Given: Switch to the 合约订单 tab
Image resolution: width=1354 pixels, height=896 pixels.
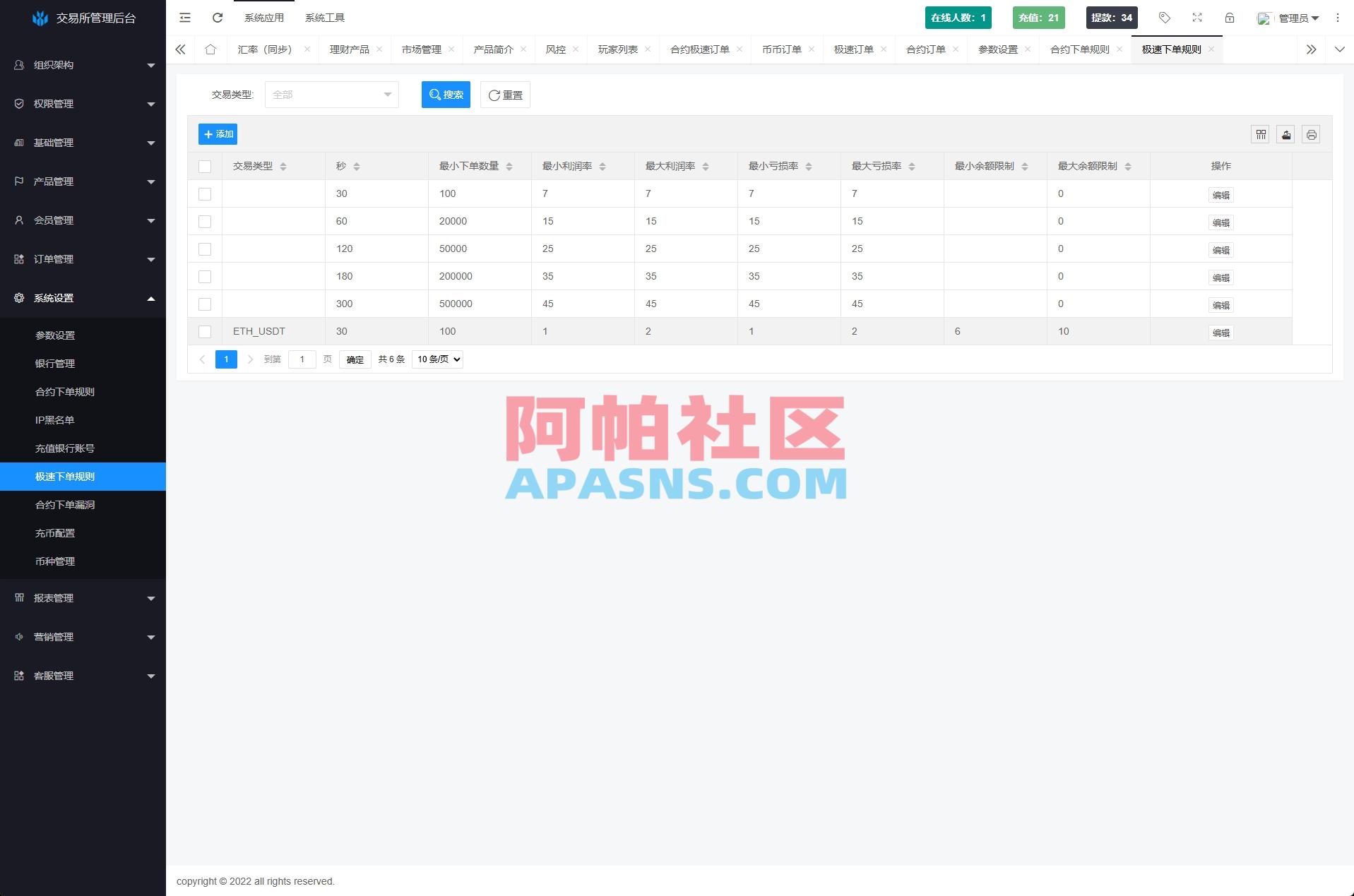Looking at the screenshot, I should (926, 49).
